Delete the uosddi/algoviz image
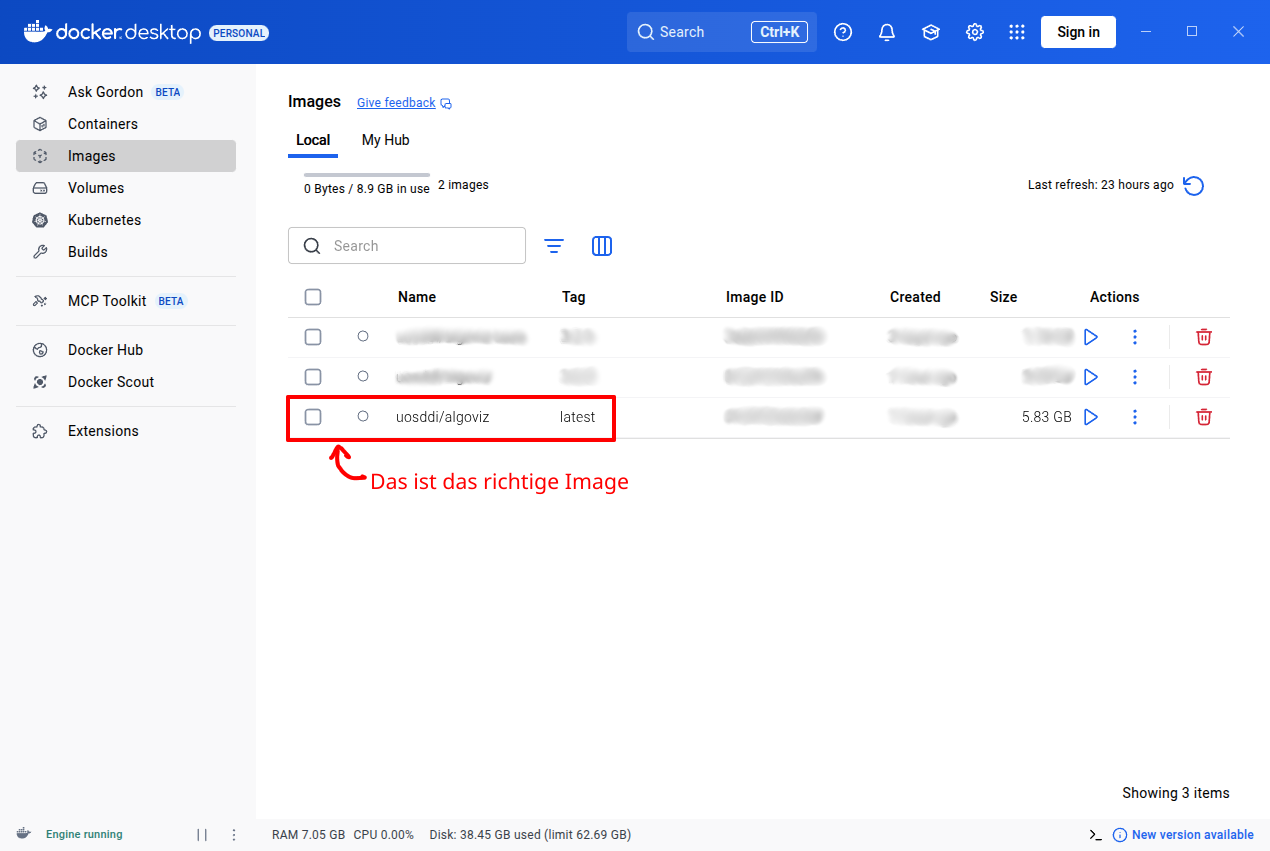 [1204, 417]
